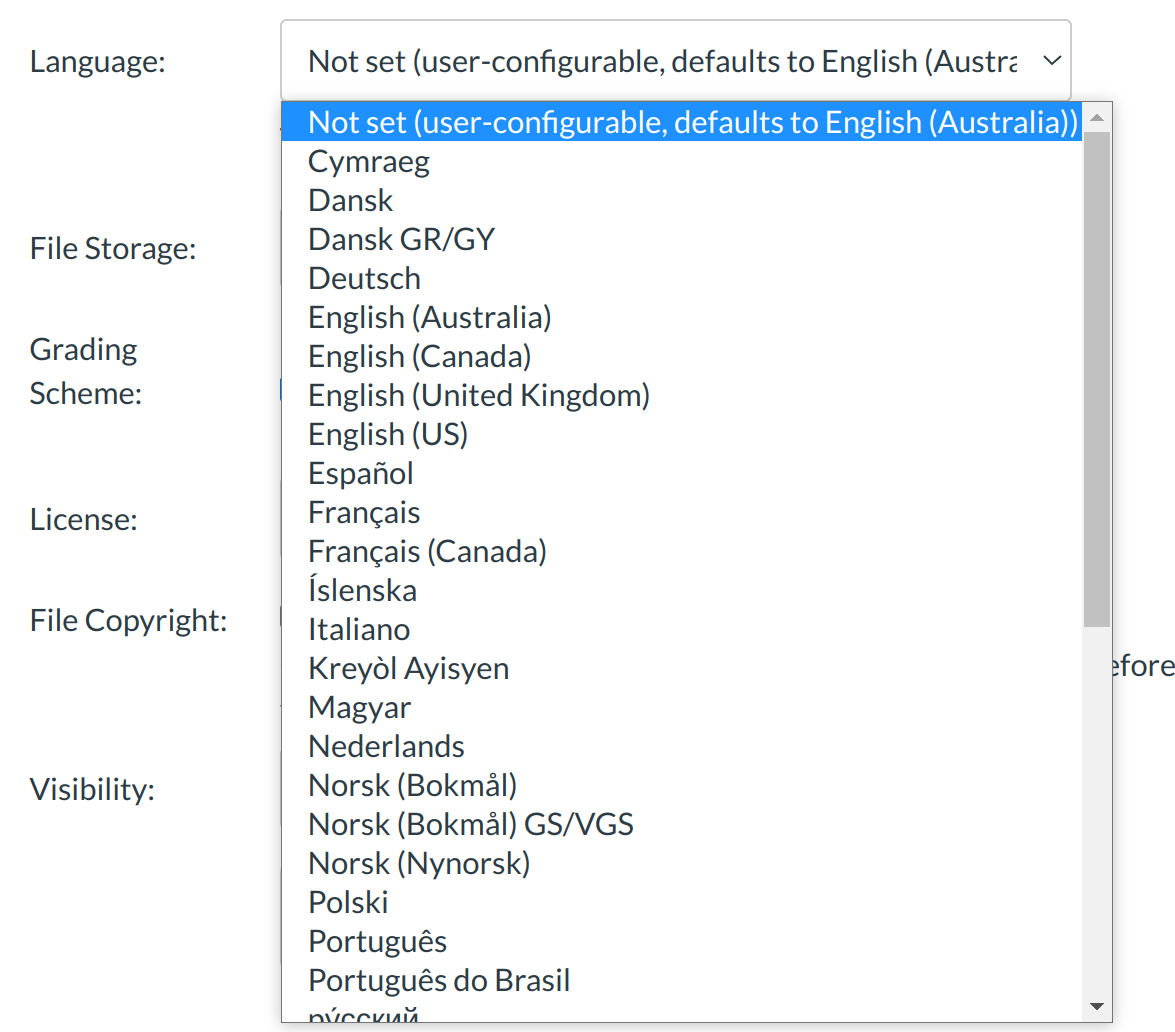Pick Dansk GR/GY from the list
The height and width of the screenshot is (1032, 1175).
[401, 239]
